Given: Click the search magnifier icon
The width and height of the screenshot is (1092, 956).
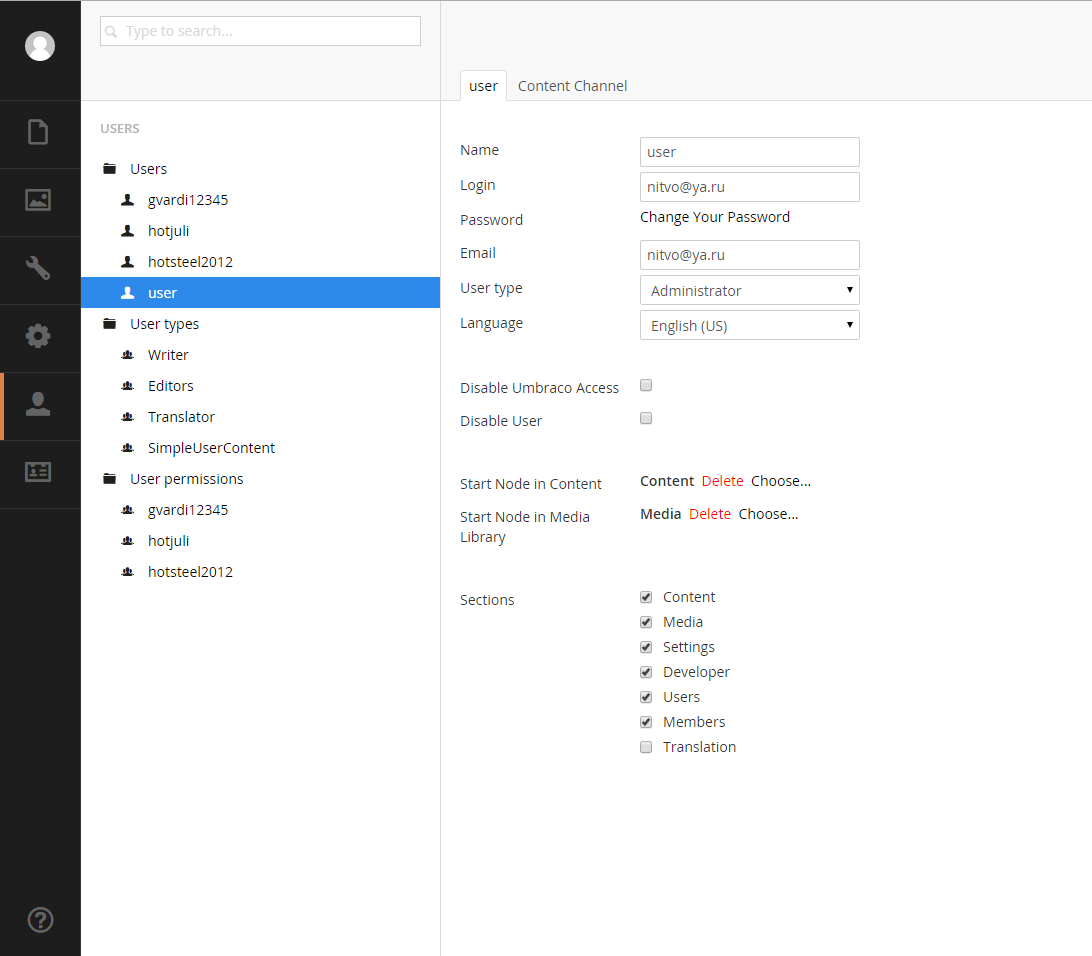Looking at the screenshot, I should (111, 32).
